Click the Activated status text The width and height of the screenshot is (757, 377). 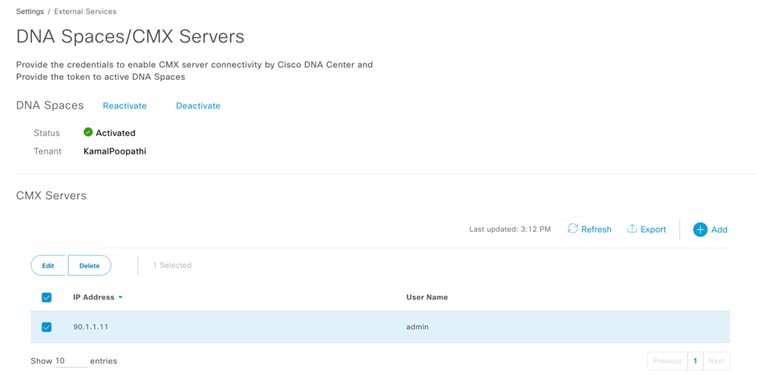(x=115, y=133)
